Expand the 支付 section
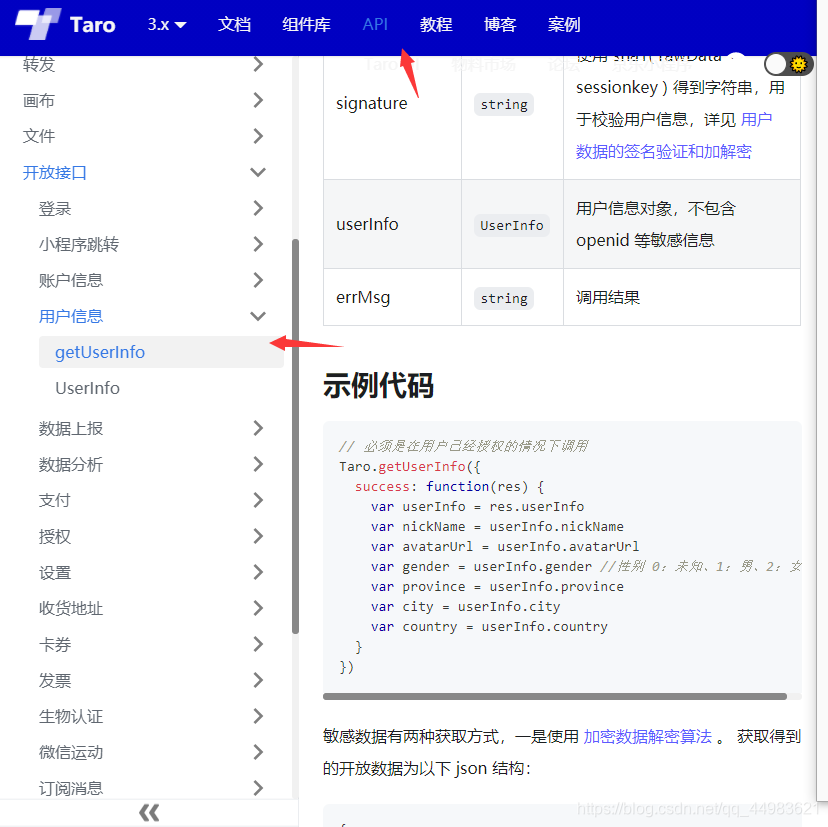Image resolution: width=828 pixels, height=827 pixels. click(55, 500)
